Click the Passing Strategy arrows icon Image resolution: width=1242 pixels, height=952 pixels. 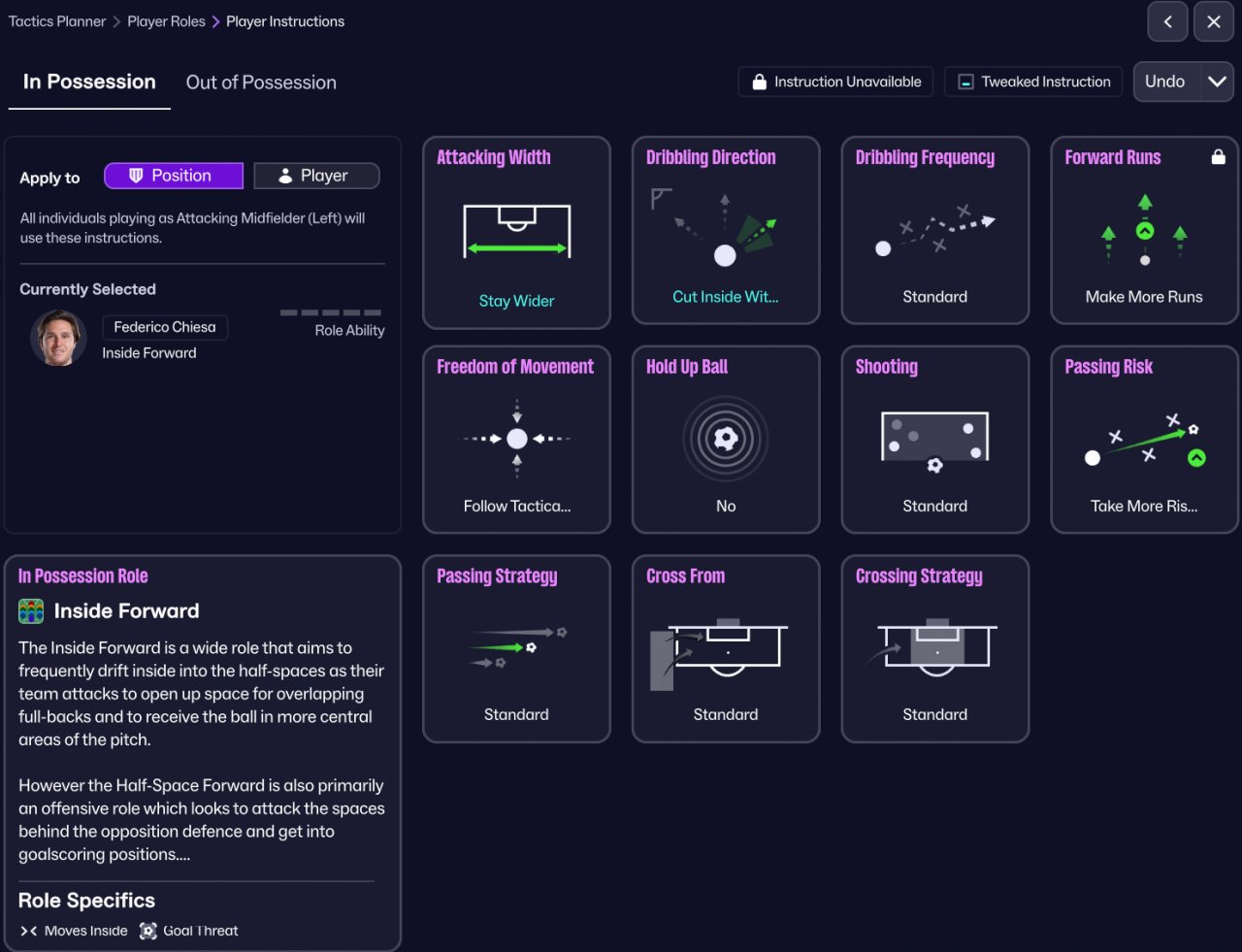pyautogui.click(x=517, y=647)
